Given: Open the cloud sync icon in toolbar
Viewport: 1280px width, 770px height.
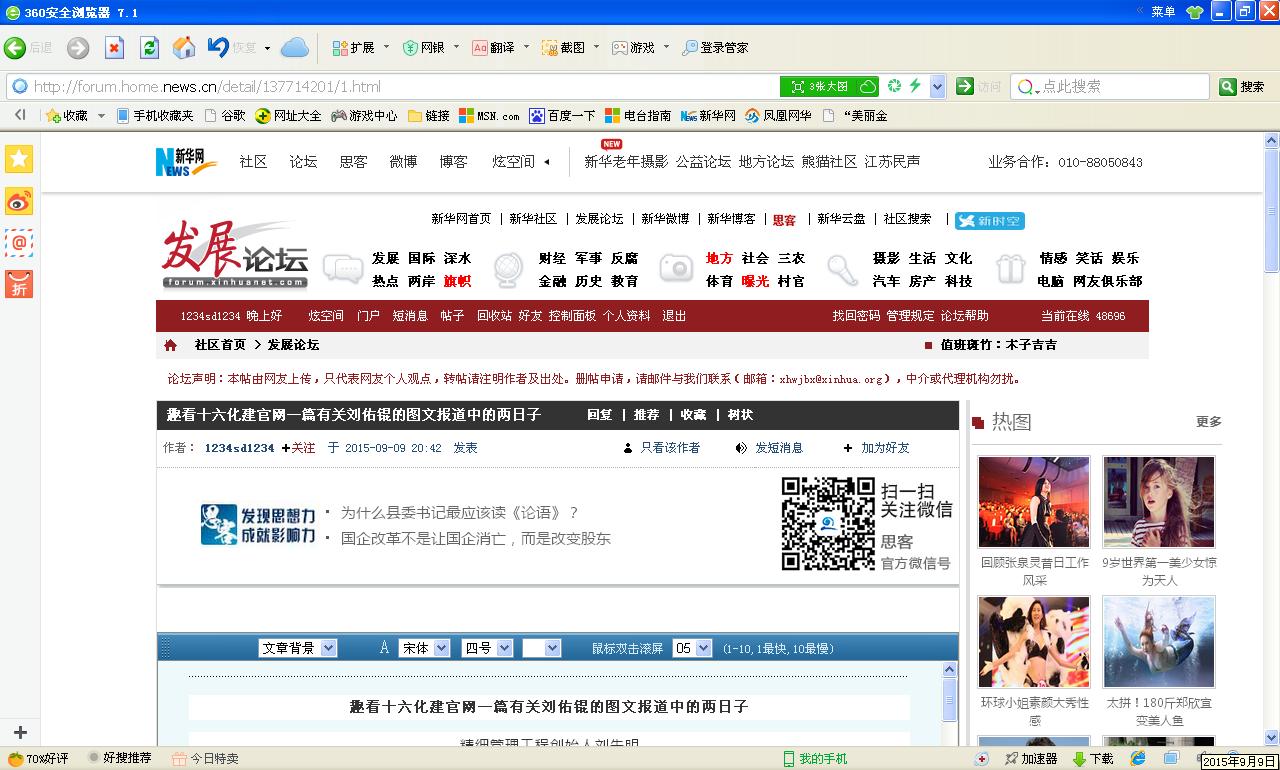Looking at the screenshot, I should [294, 47].
